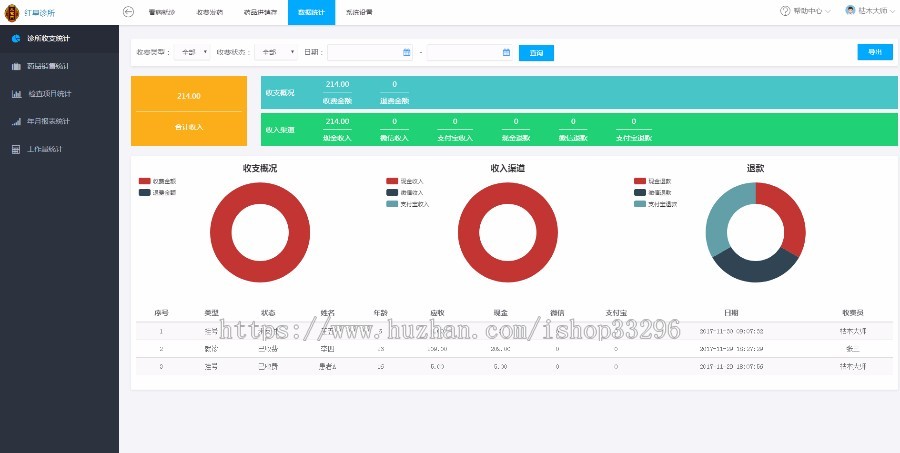Screen dimensions: 900x453
Task: Toggle 收费金额 legend in 收支概况 chart
Action: tap(157, 181)
